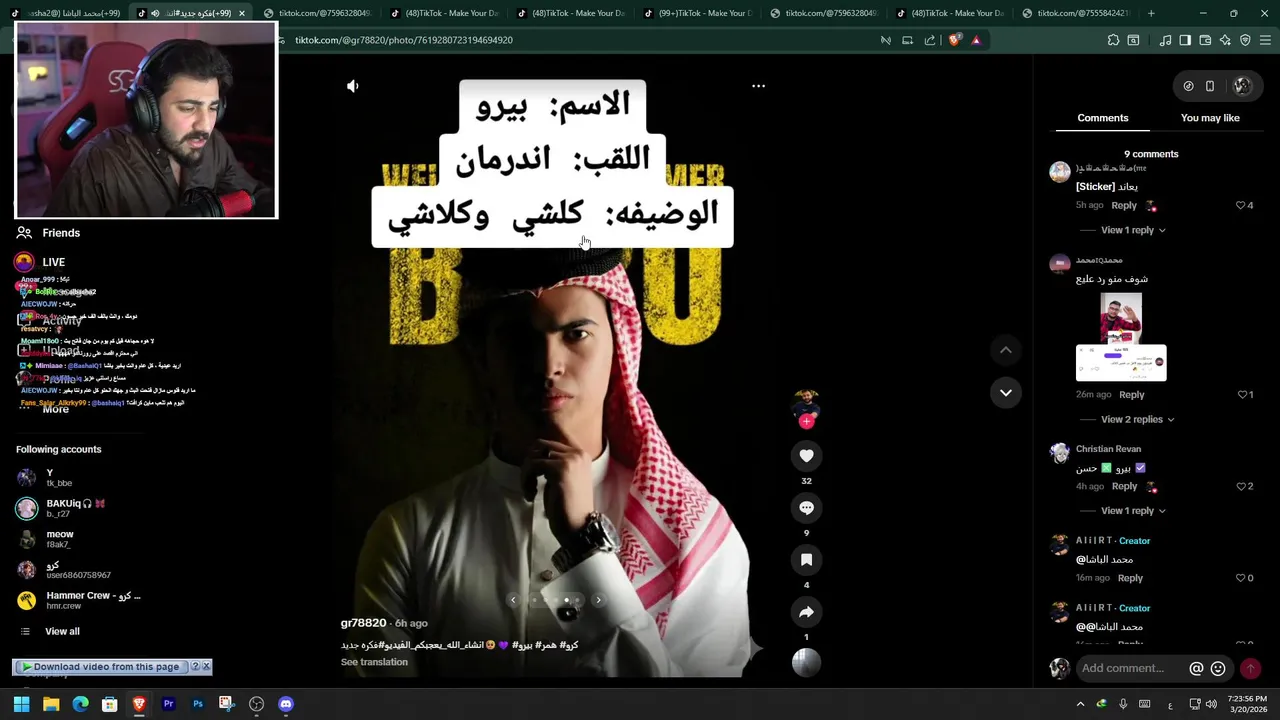Viewport: 1280px width, 720px height.
Task: Open the Get app phone icon
Action: point(1210,86)
